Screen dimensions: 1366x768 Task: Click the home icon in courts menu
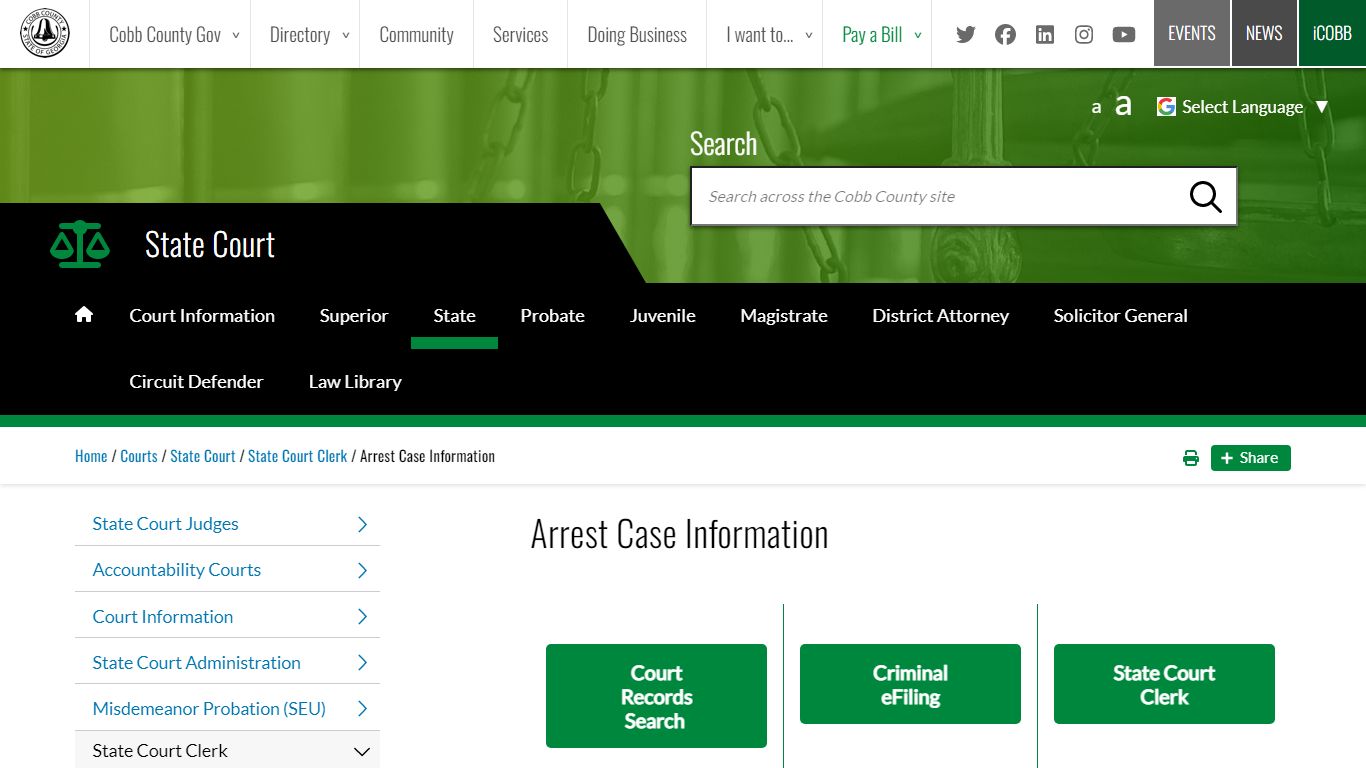coord(84,315)
